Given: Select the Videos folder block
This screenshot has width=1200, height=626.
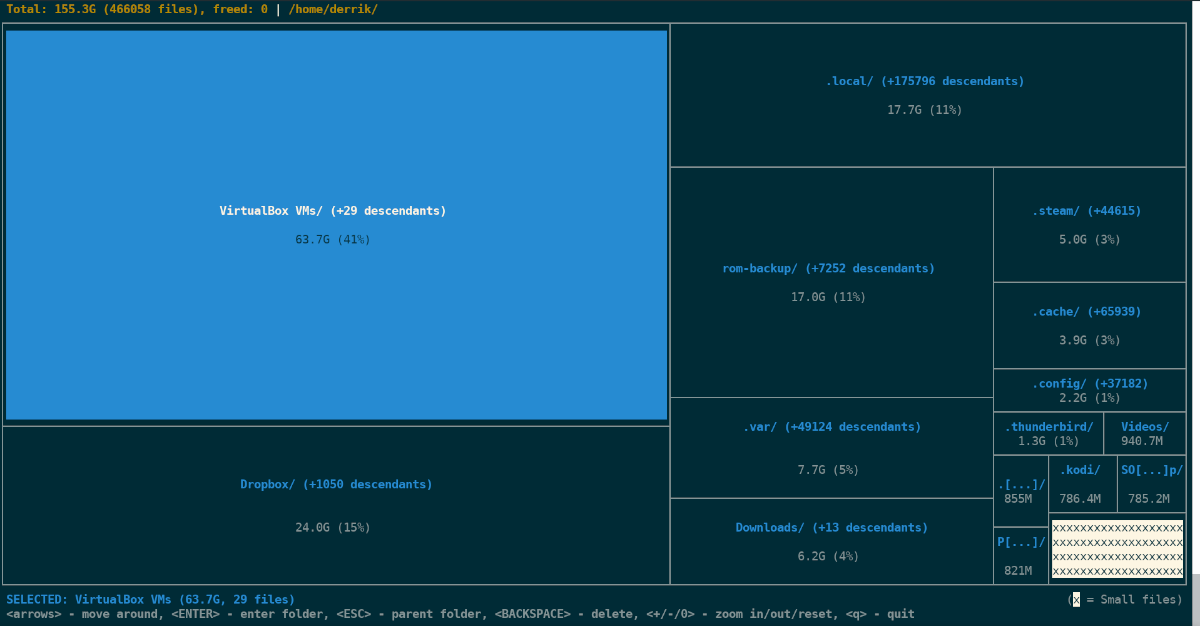Looking at the screenshot, I should click(x=1145, y=433).
